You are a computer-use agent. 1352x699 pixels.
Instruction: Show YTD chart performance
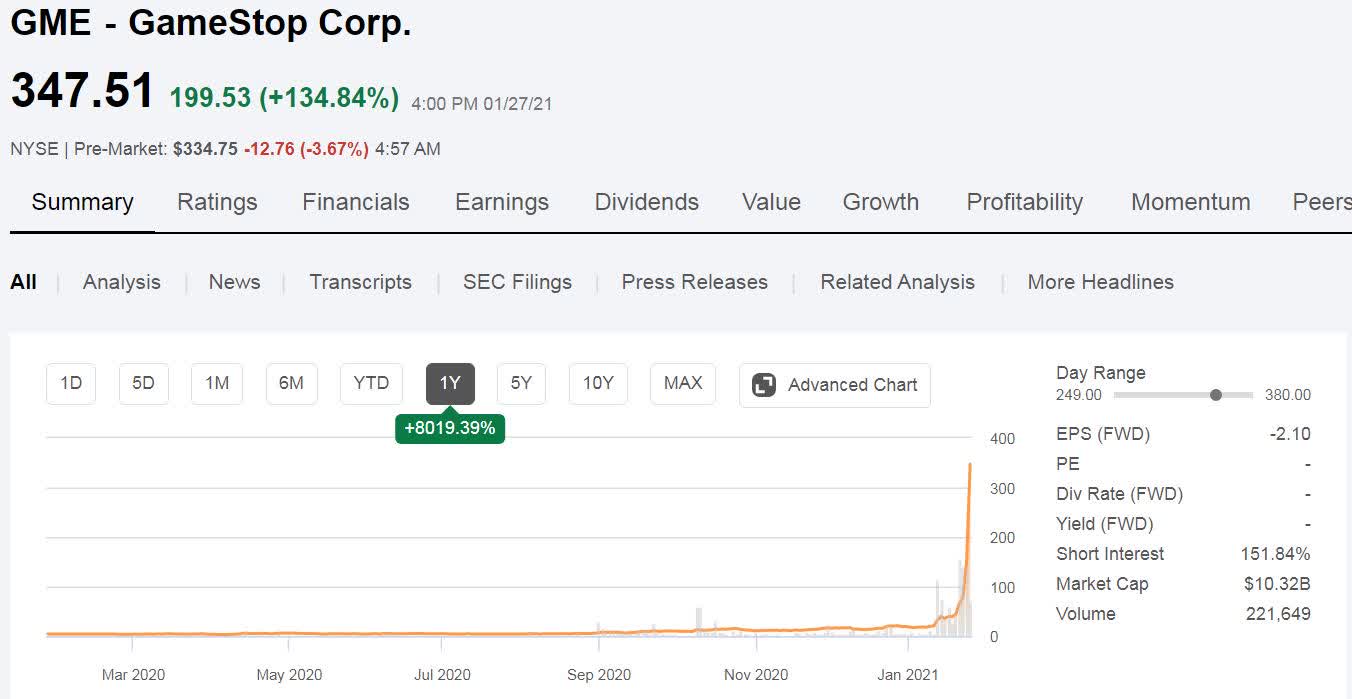click(371, 384)
